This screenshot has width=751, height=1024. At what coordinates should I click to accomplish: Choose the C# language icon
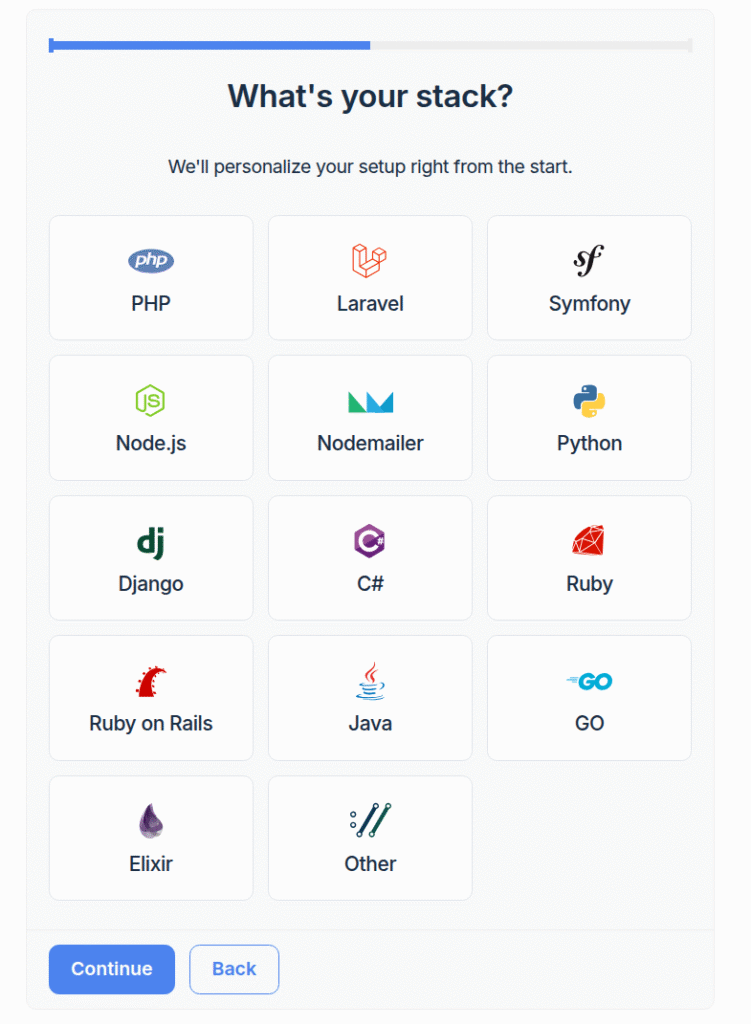coord(369,540)
